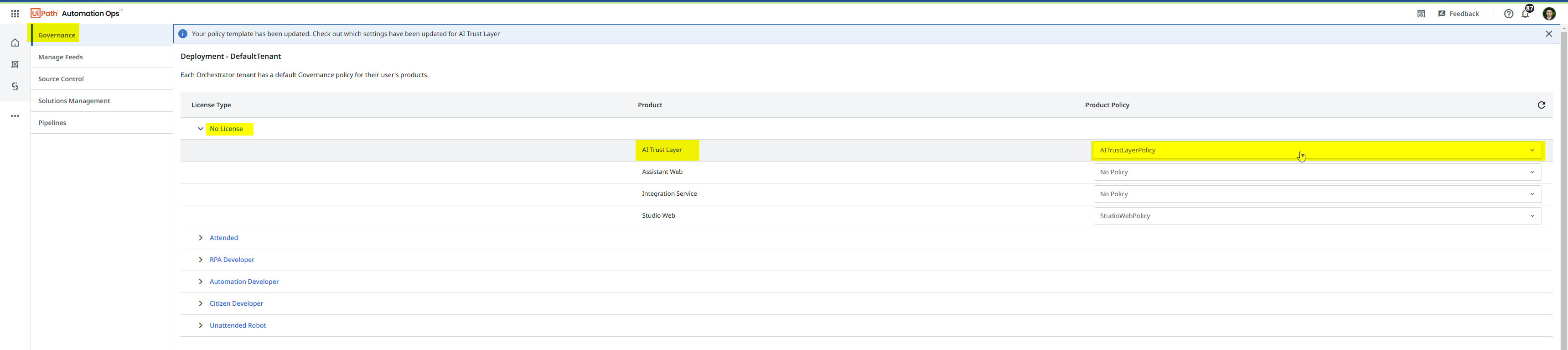Click the AI Trust Layer product cell
This screenshot has height=350, width=1568.
[662, 150]
